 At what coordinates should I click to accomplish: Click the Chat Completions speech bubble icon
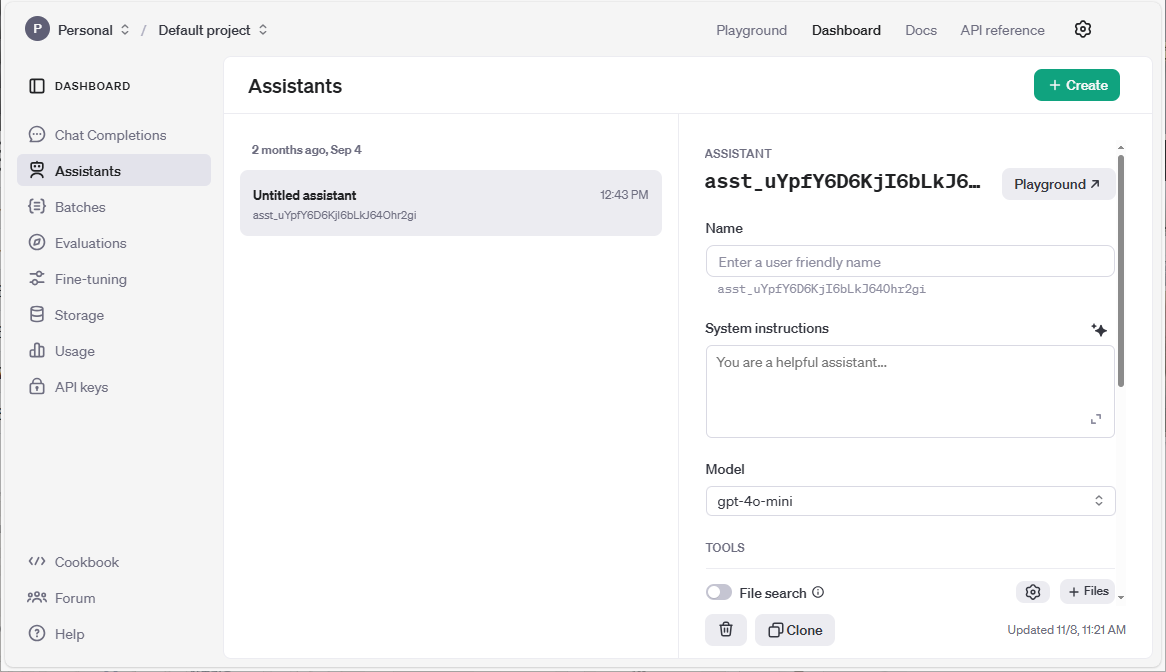[x=36, y=135]
